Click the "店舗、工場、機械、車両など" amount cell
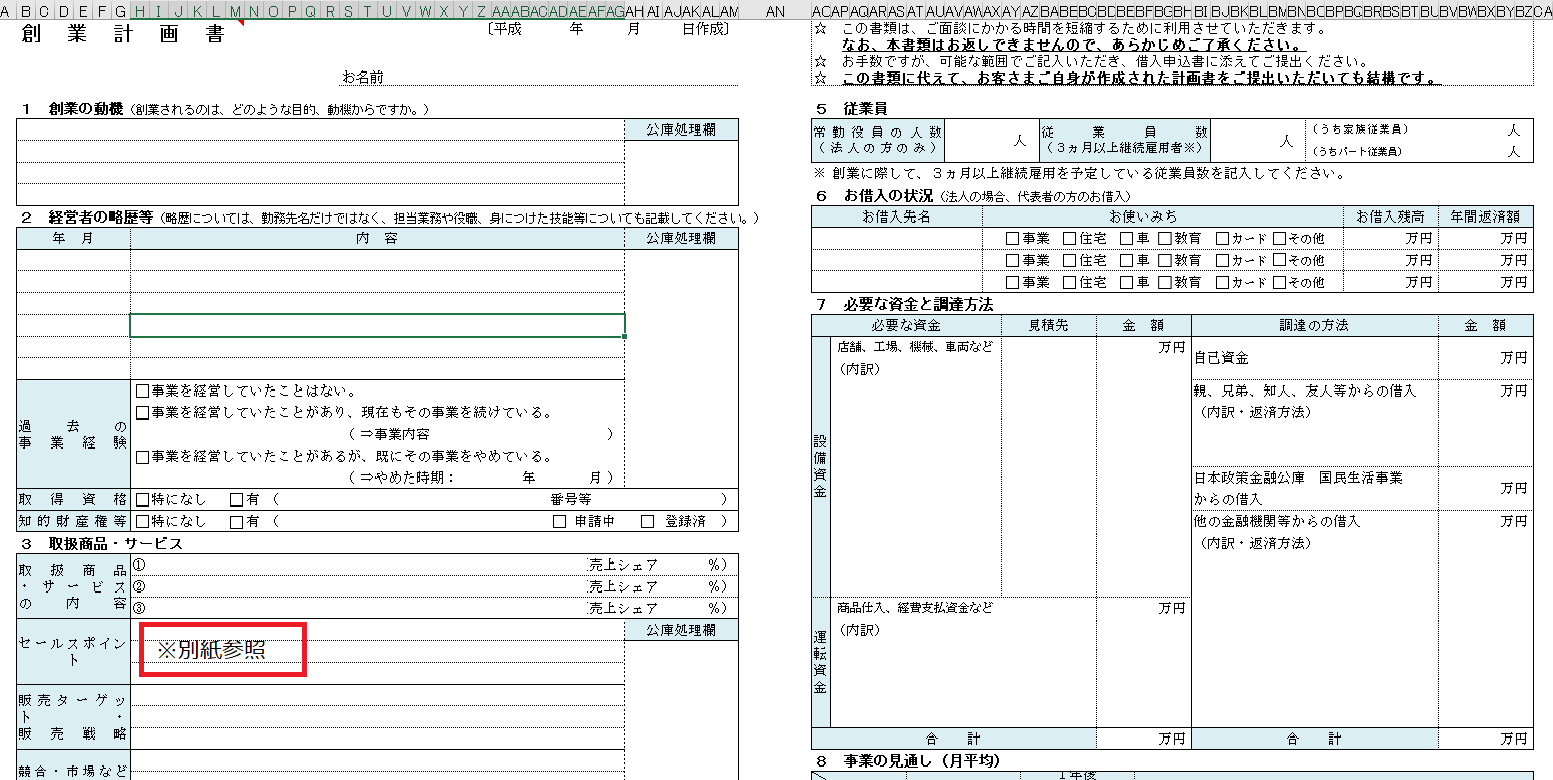This screenshot has width=1553, height=780. coord(1143,348)
